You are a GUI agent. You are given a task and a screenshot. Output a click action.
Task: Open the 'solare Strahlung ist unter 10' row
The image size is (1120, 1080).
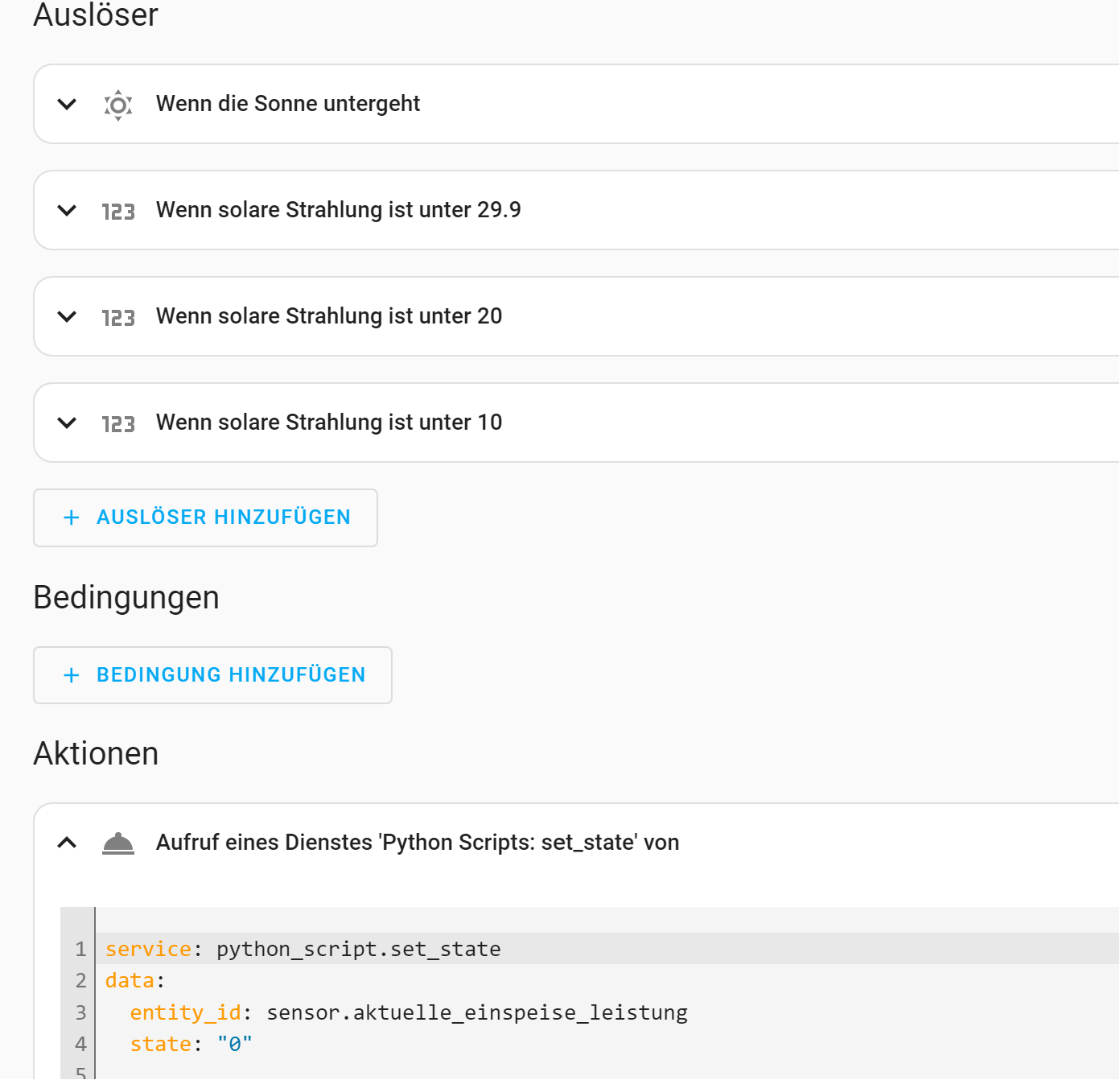click(x=328, y=423)
